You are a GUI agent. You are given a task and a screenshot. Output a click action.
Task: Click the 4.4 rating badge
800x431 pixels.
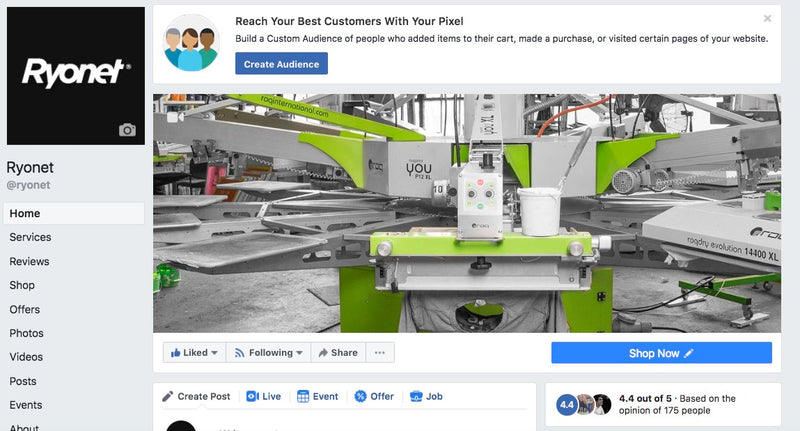[567, 405]
